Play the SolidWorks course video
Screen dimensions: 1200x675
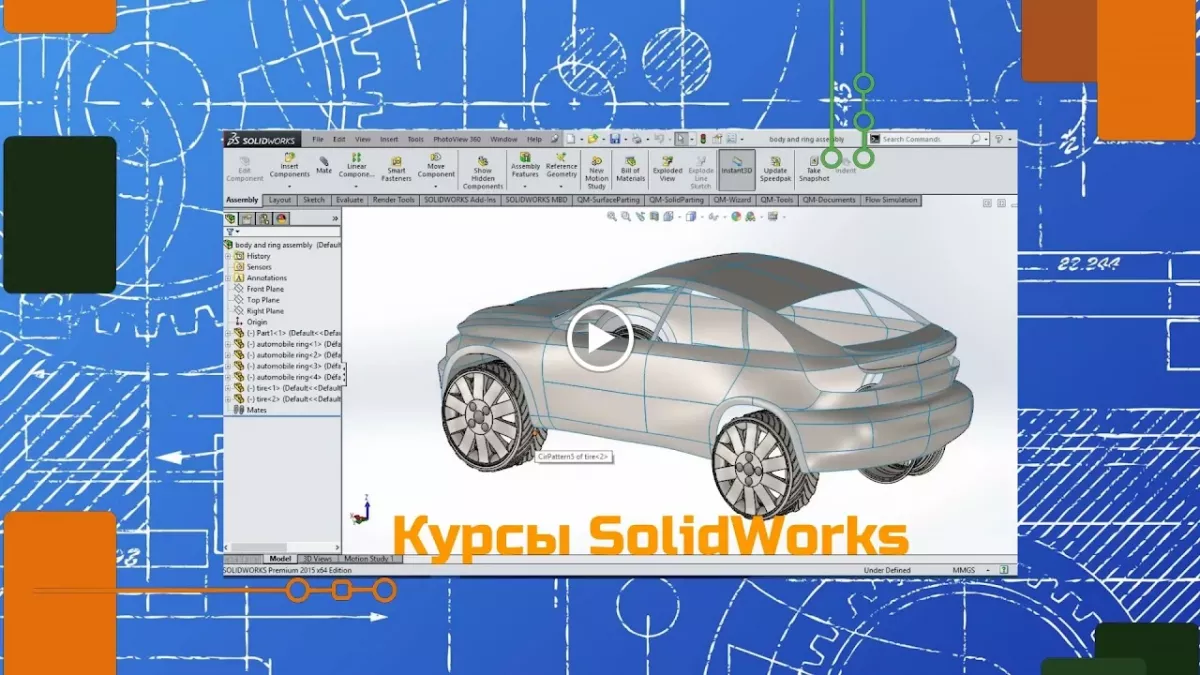coord(599,338)
